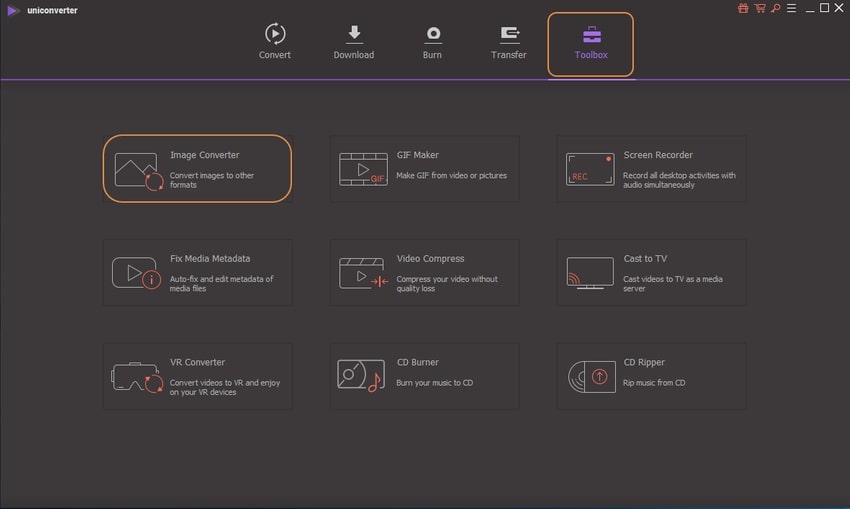This screenshot has height=509, width=850.
Task: Click the uniconverter logo in title bar
Action: 13,10
